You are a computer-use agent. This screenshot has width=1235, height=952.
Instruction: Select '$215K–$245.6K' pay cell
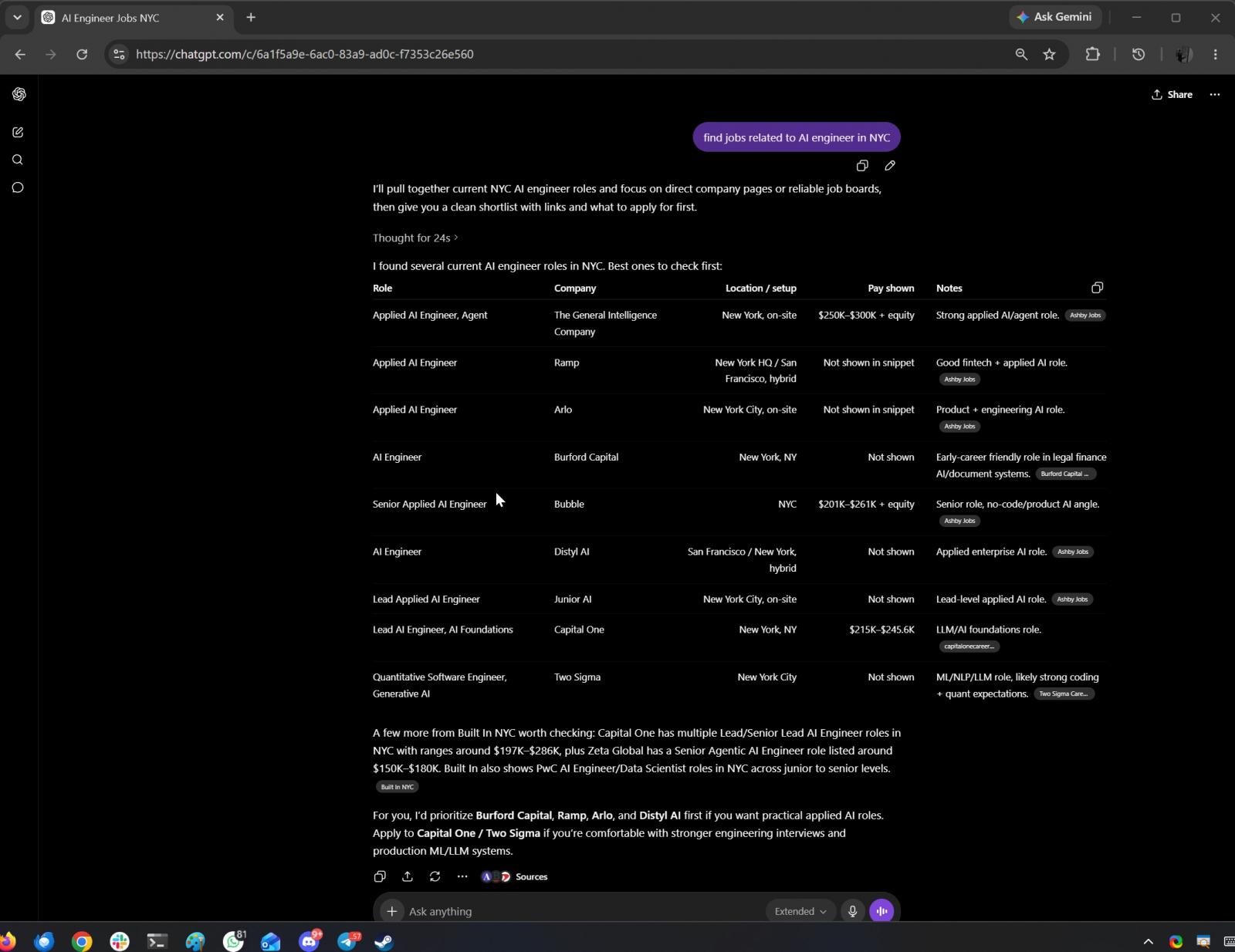coord(882,630)
